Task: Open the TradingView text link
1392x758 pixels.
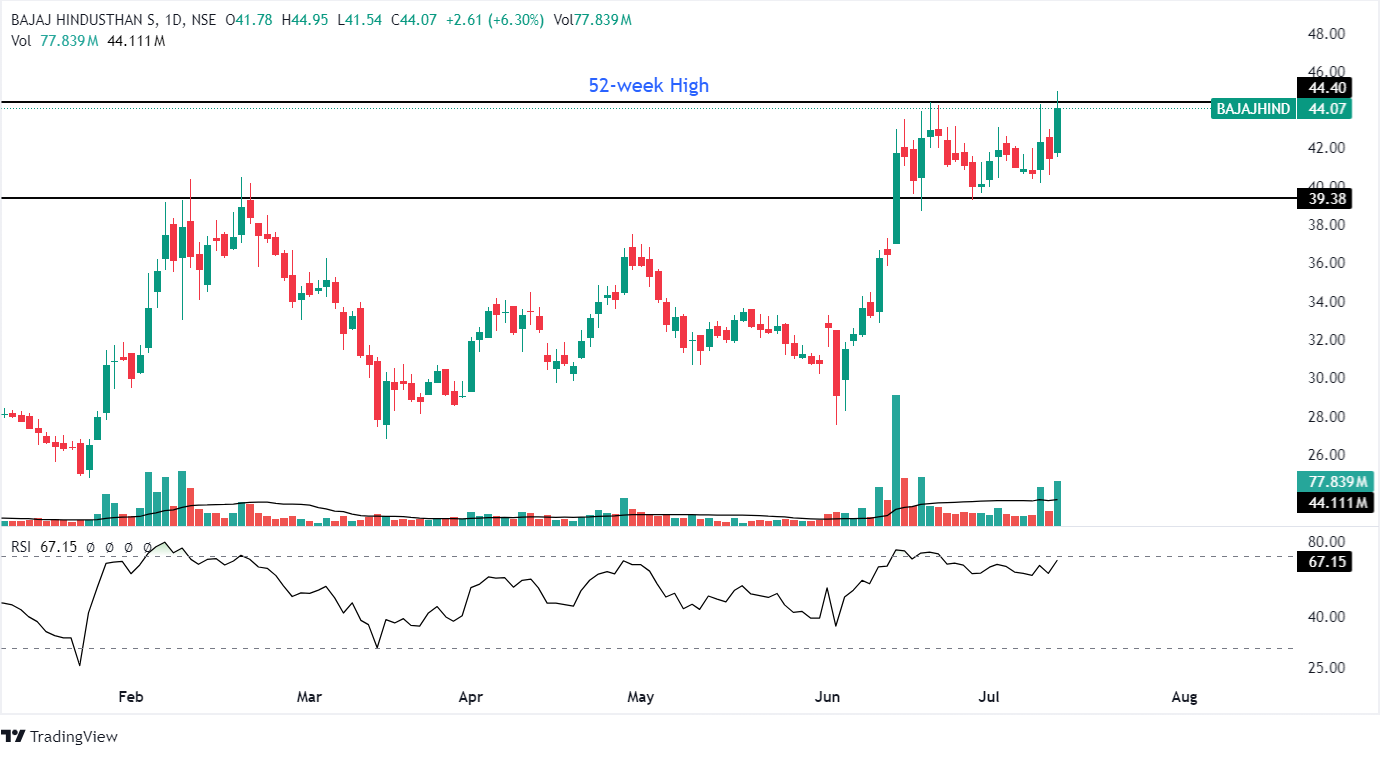Action: point(73,737)
